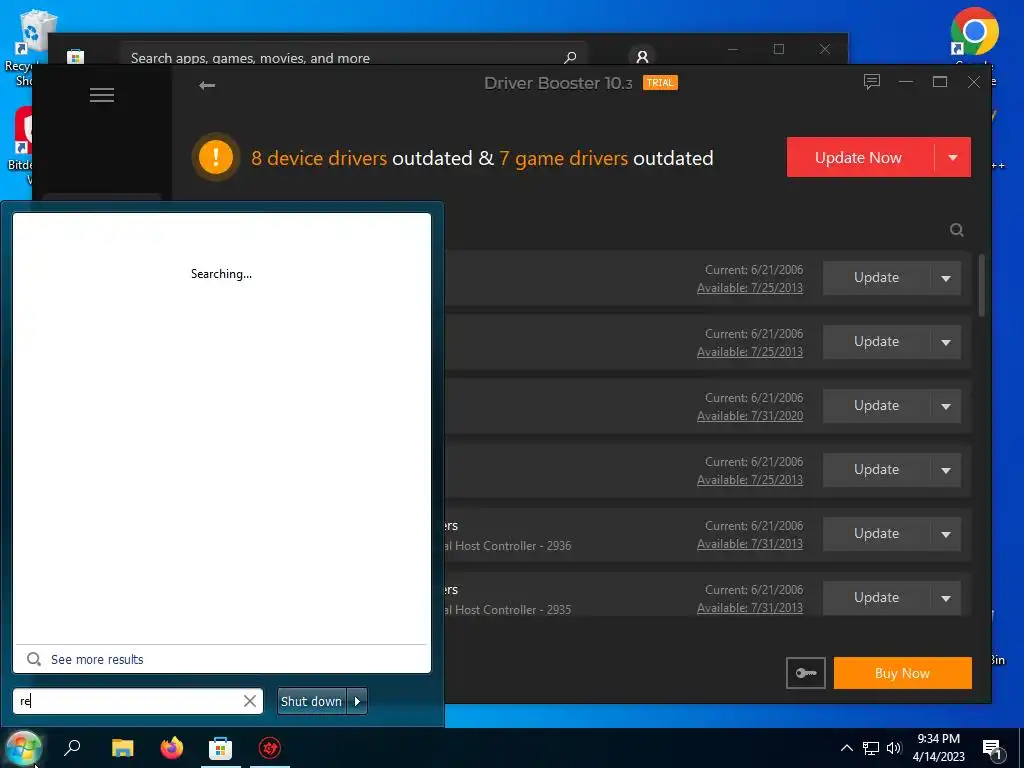Click the Windows Start orb
This screenshot has height=768, width=1024.
pos(24,748)
